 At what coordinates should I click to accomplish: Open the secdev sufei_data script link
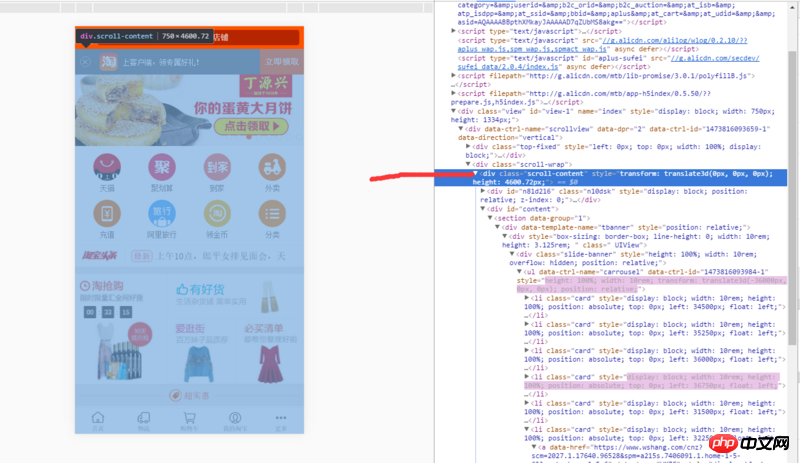point(608,62)
